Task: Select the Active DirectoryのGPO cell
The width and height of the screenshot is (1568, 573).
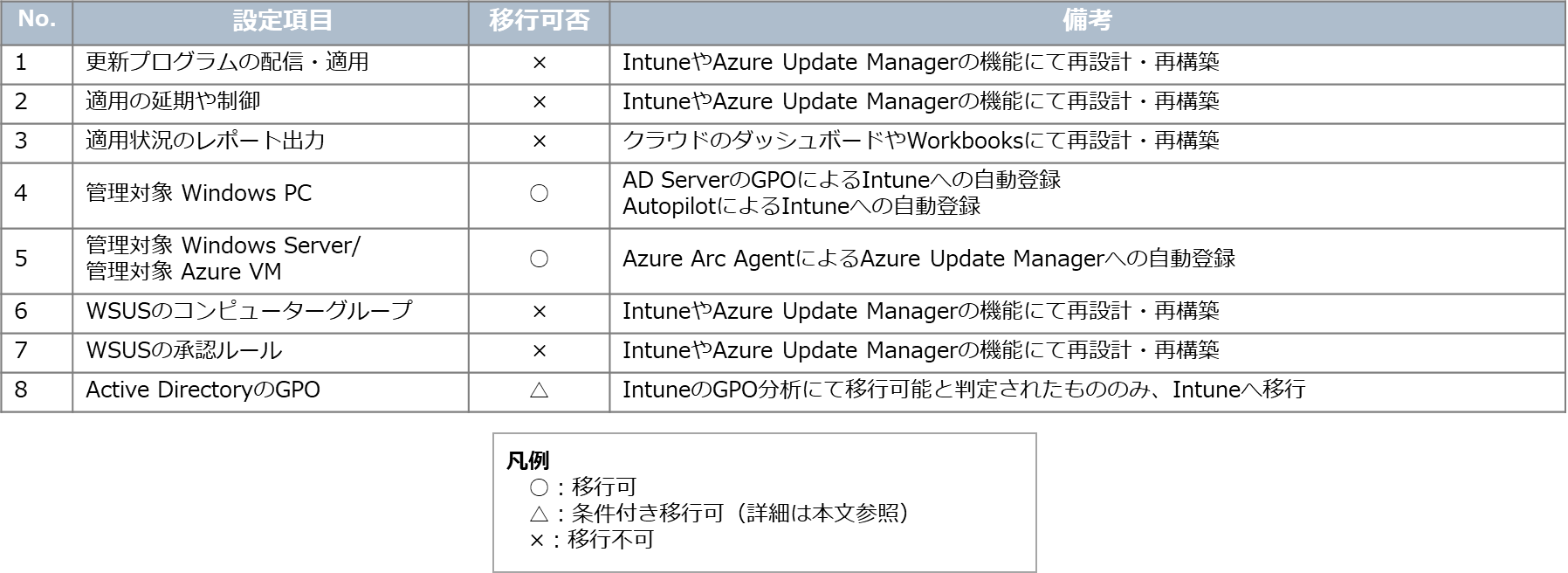Action: coord(203,390)
